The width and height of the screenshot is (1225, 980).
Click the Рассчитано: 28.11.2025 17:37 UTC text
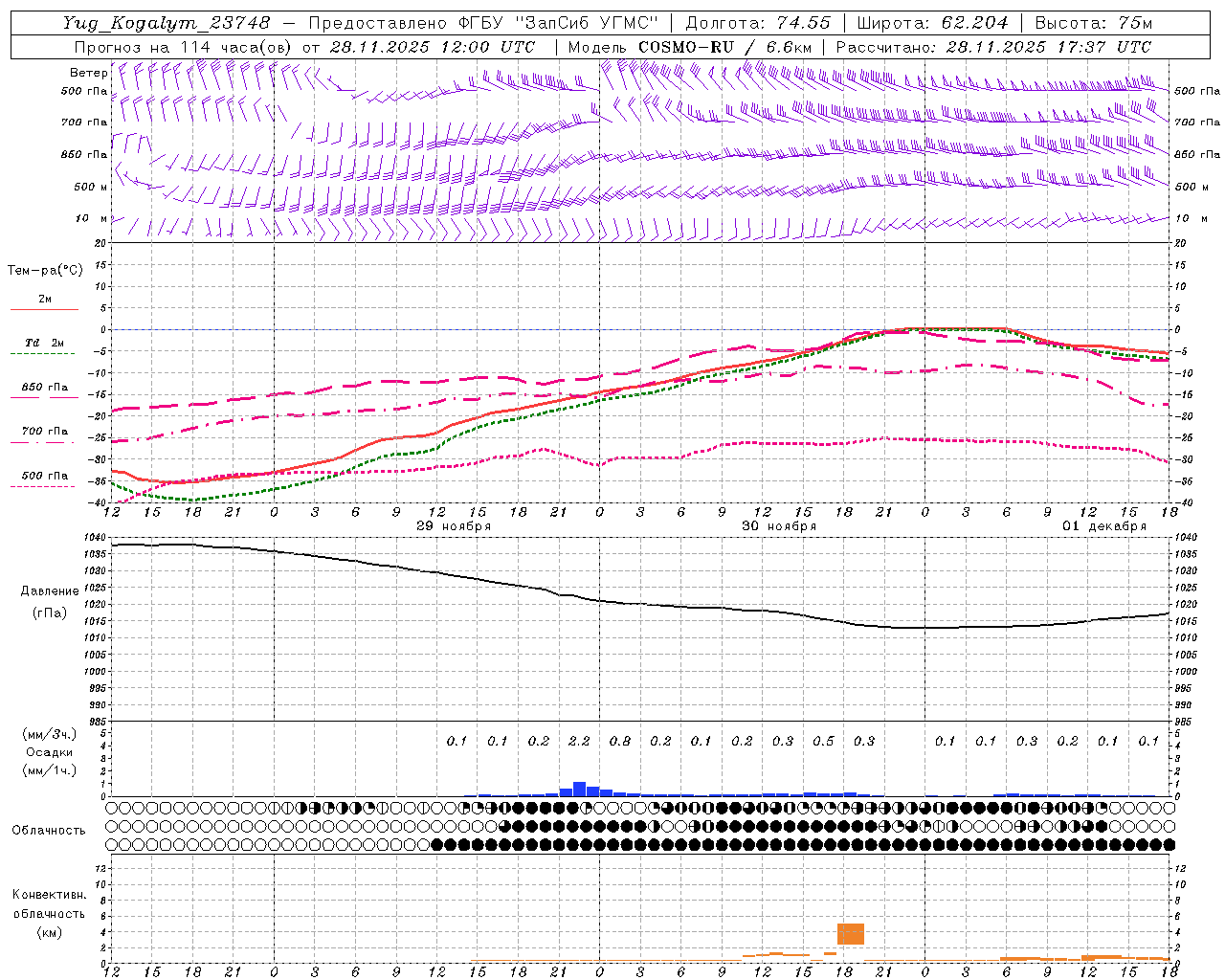(x=993, y=47)
